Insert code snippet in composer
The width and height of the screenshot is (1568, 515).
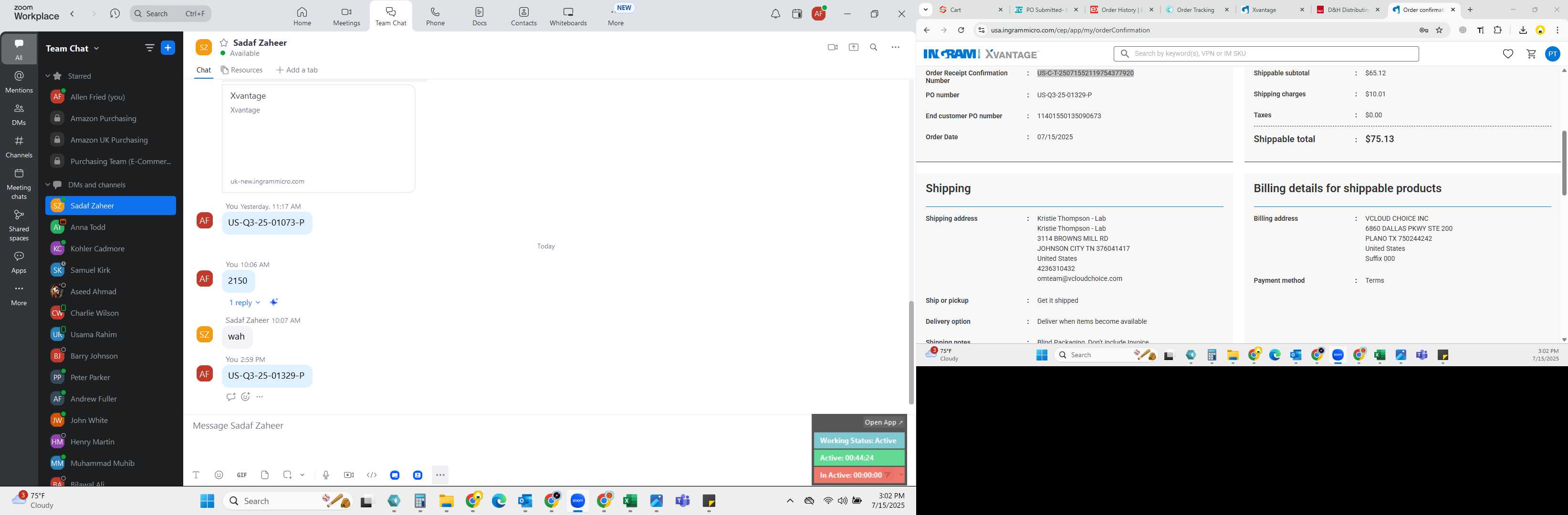pos(372,475)
